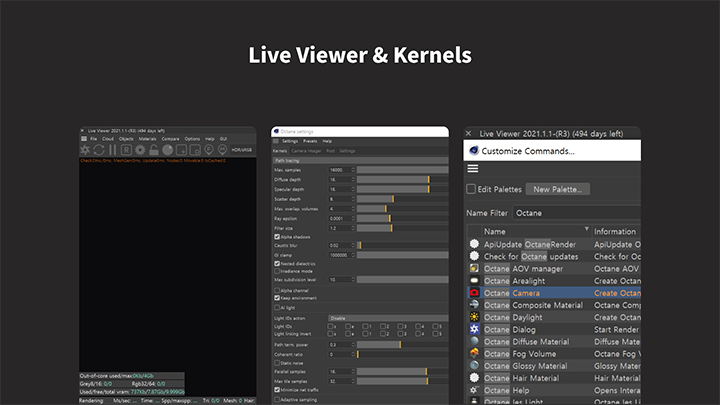The height and width of the screenshot is (405, 720).
Task: Adjust the Specular depth slider
Action: coord(403,189)
